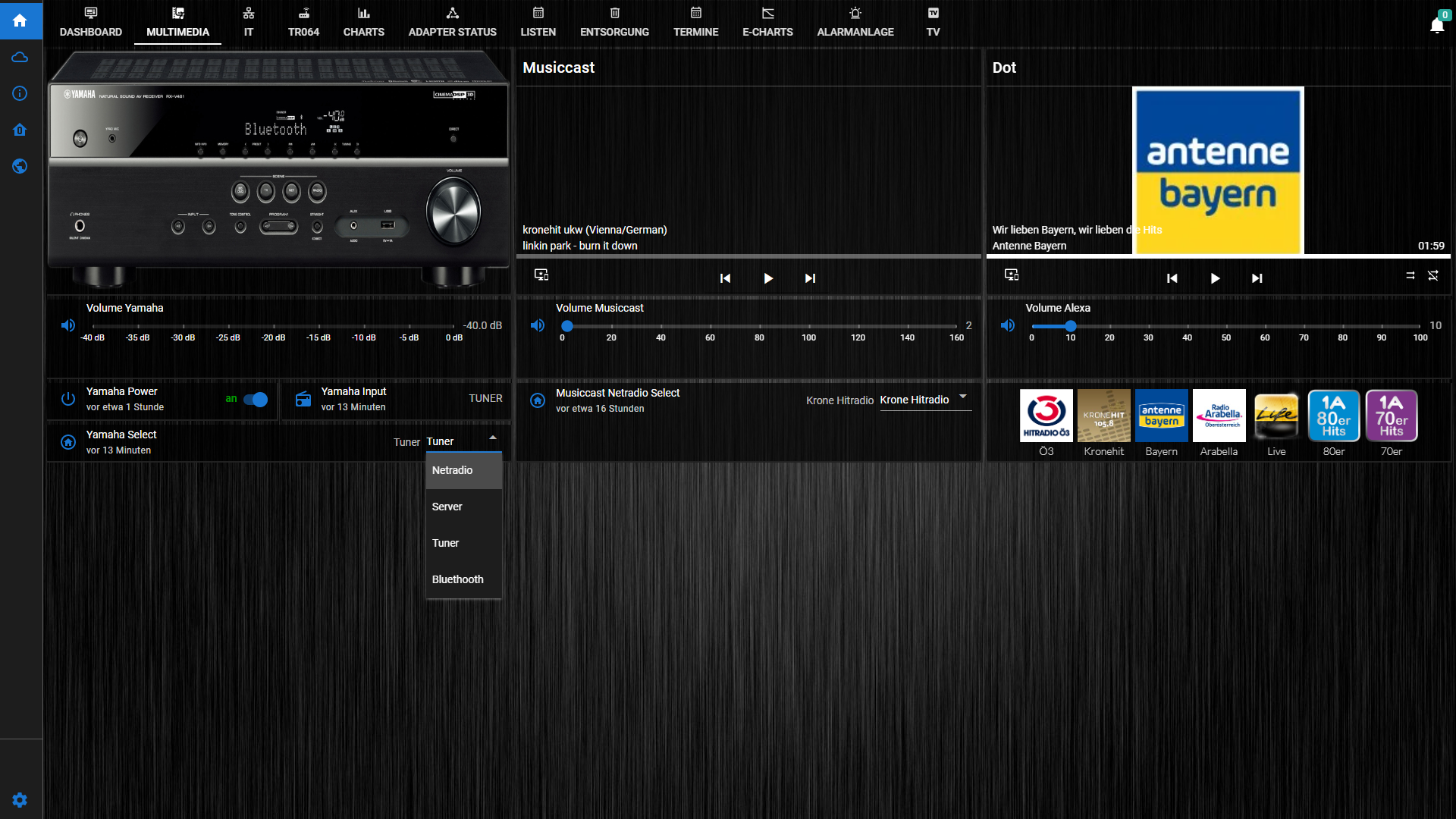The width and height of the screenshot is (1456, 819).
Task: Click the Volume Alexa slider handle
Action: point(1071,326)
